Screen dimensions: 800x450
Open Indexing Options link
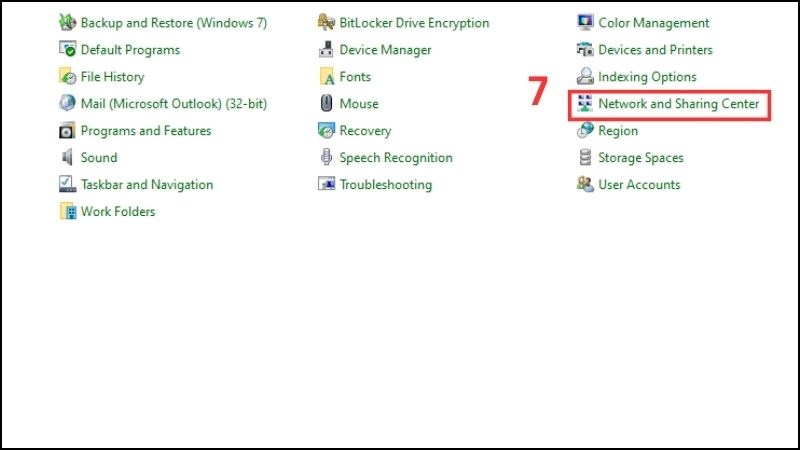point(646,77)
